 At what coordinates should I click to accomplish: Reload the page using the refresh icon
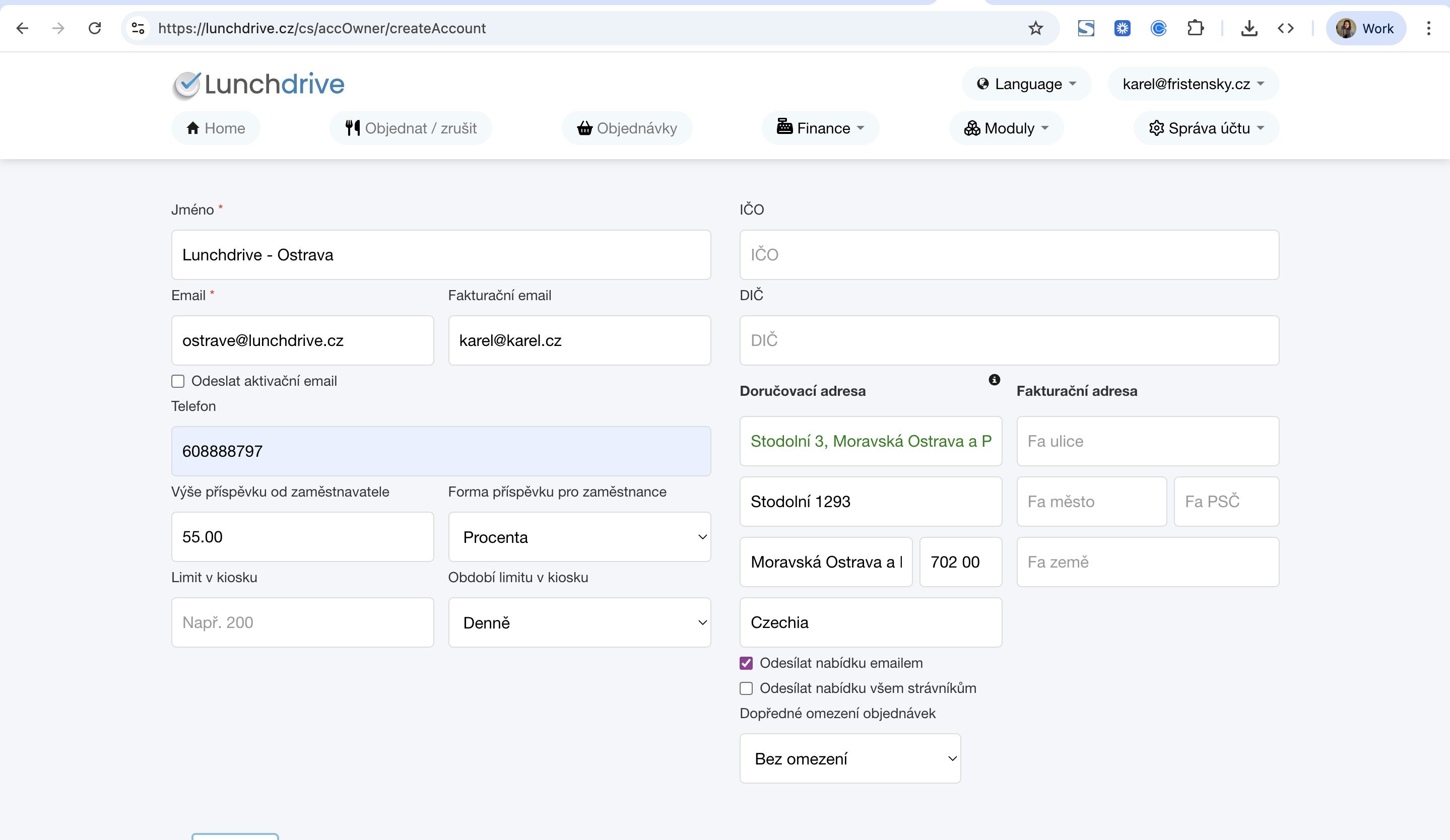[x=95, y=28]
